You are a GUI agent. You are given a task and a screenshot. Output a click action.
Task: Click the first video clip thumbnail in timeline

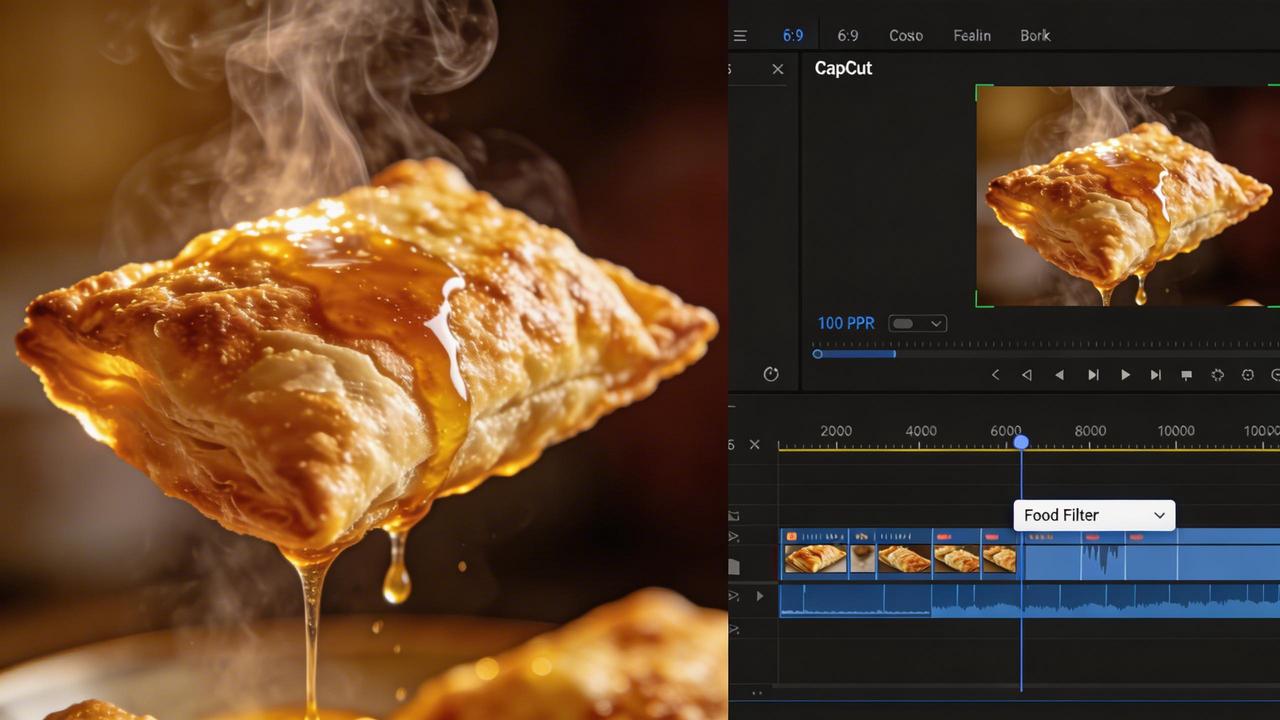(815, 557)
